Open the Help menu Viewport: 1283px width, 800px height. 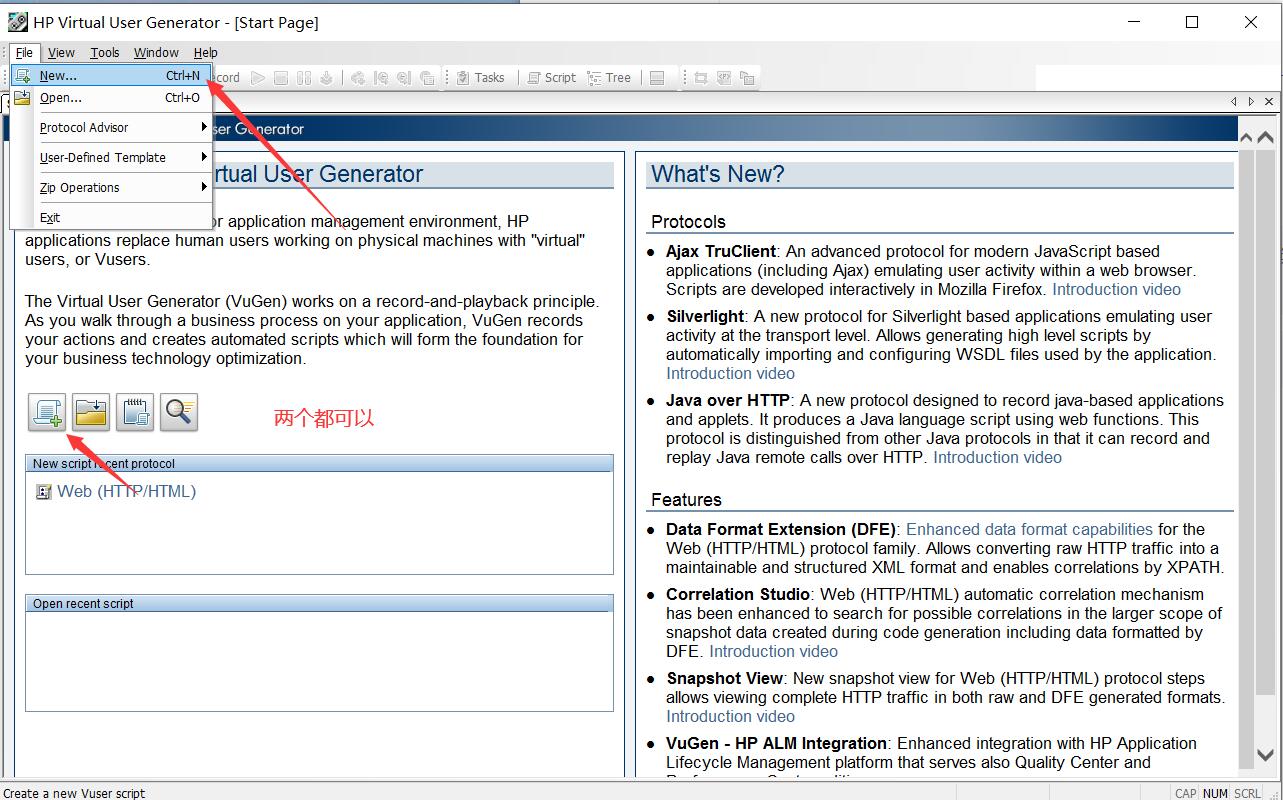pyautogui.click(x=205, y=53)
